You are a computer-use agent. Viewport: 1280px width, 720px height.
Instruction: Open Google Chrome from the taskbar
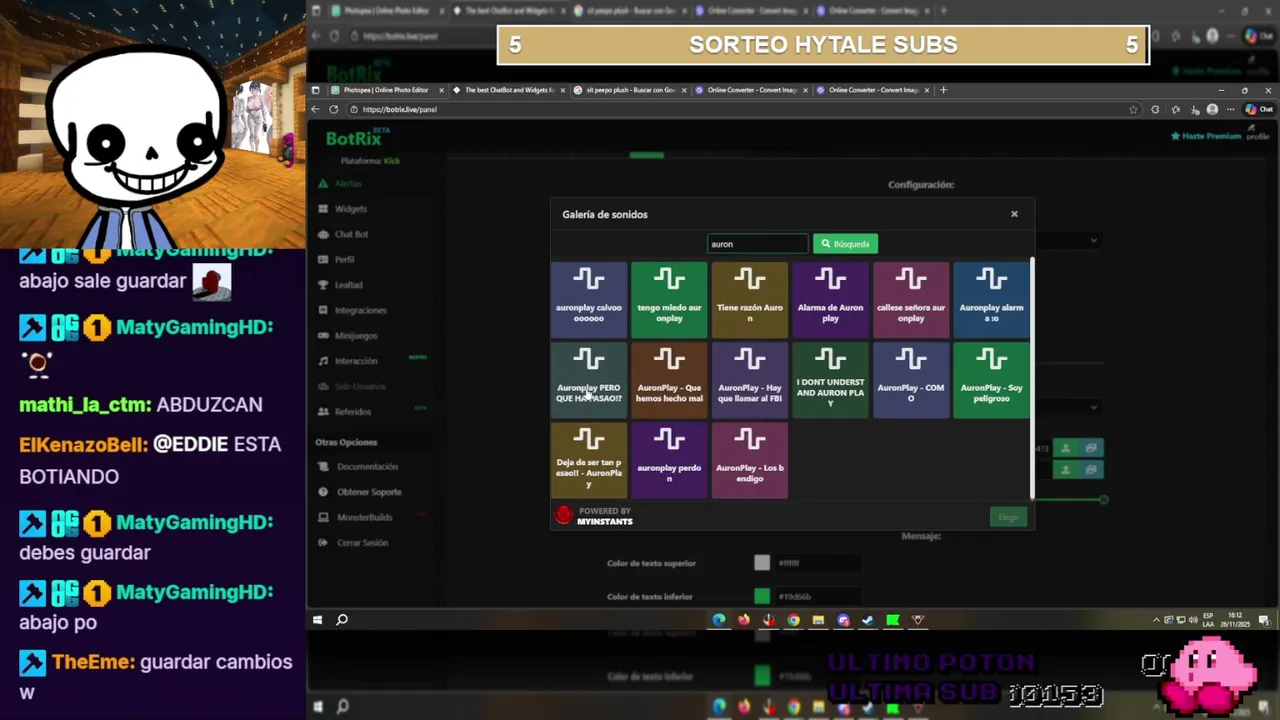793,620
